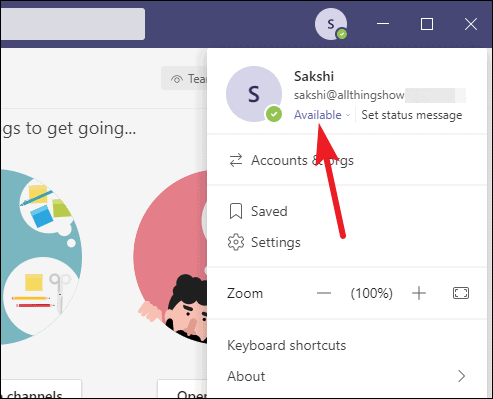This screenshot has width=493, height=399.
Task: Click the green availability badge on avatar
Action: [x=274, y=114]
